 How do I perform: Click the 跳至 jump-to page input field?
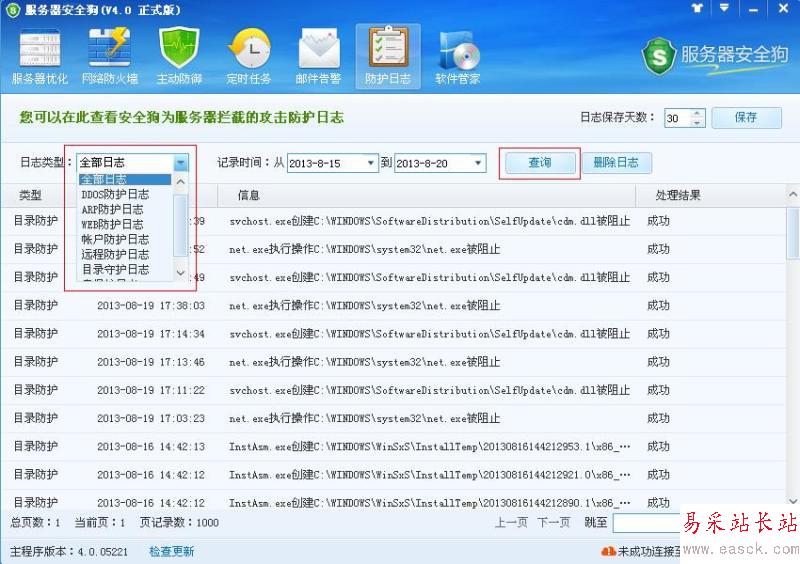tap(647, 523)
